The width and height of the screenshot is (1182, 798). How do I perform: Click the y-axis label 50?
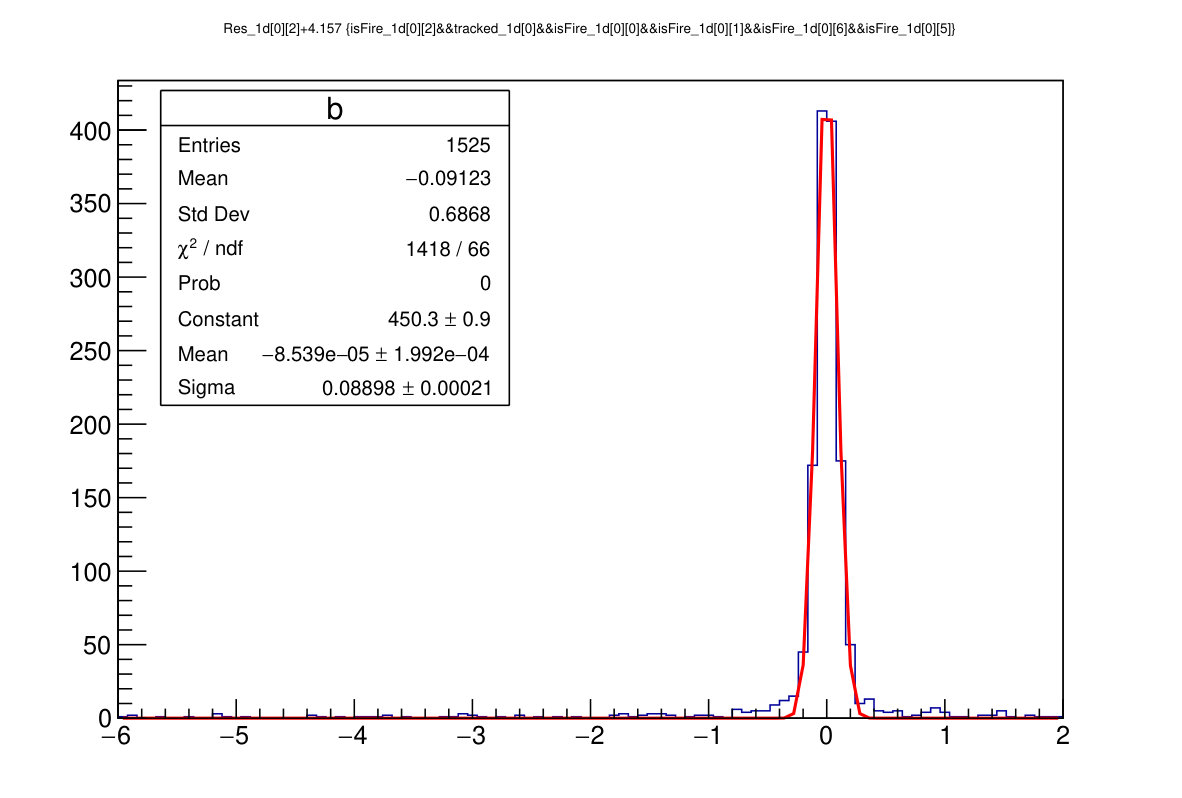[97, 646]
